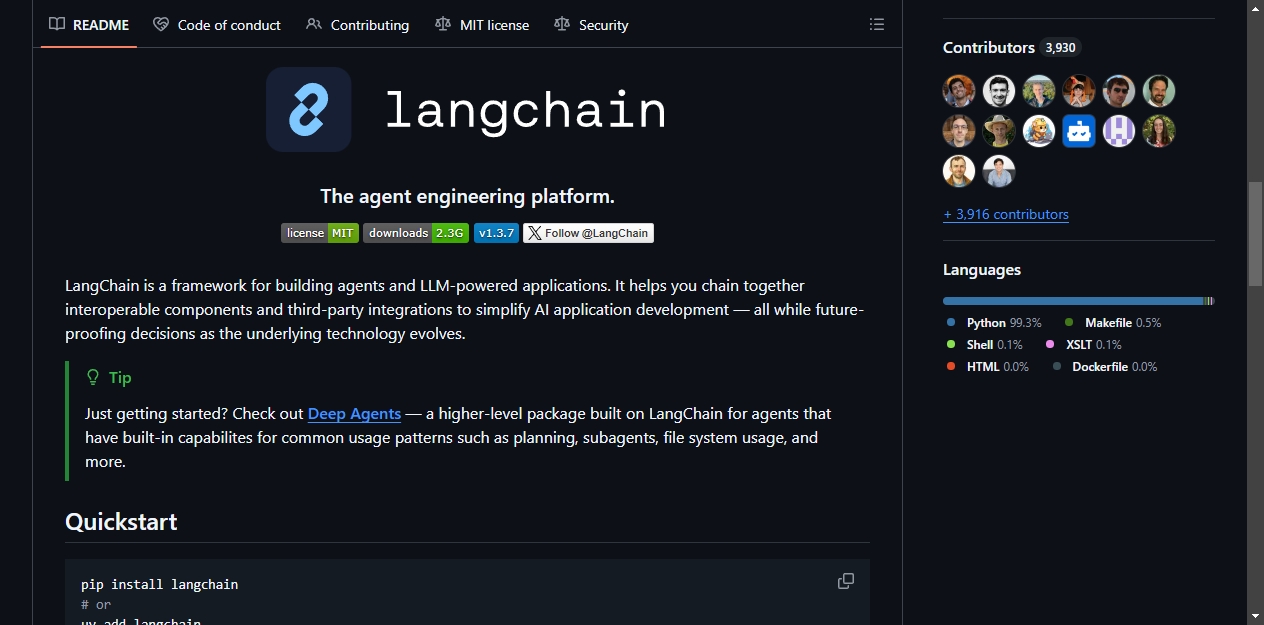Click the v1.3.7 version badge
The height and width of the screenshot is (625, 1264).
pyautogui.click(x=496, y=233)
